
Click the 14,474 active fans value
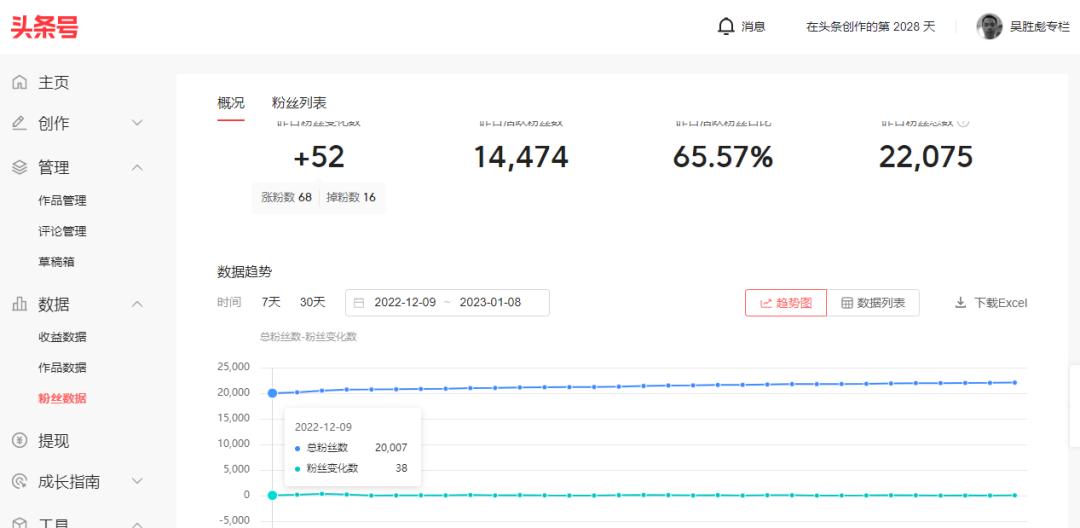(x=521, y=158)
